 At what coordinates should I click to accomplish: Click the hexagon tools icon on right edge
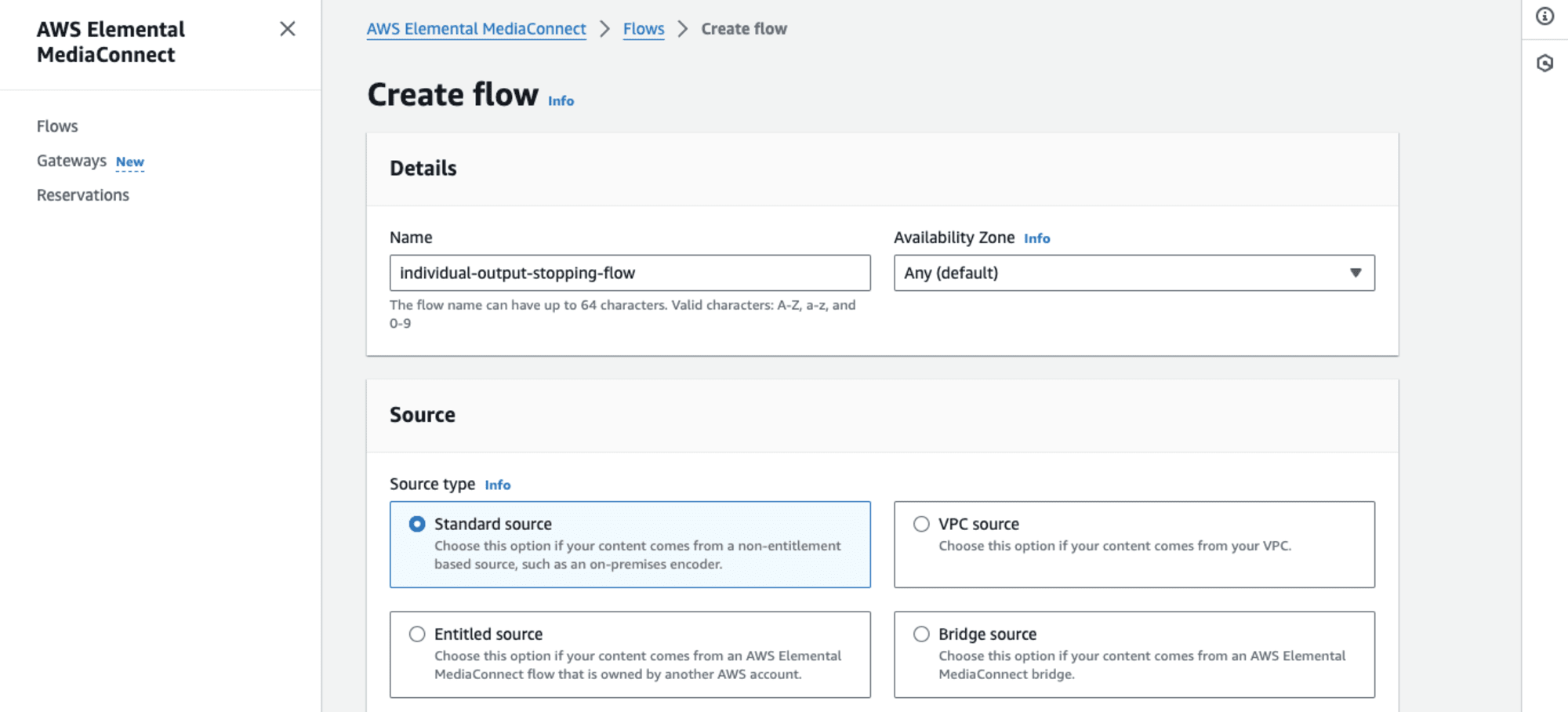click(1544, 64)
